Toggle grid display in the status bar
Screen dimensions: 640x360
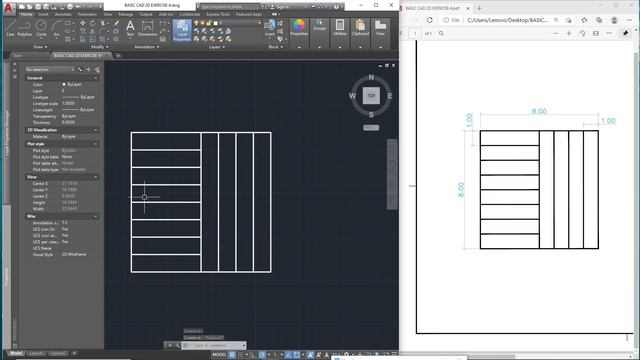coord(232,355)
